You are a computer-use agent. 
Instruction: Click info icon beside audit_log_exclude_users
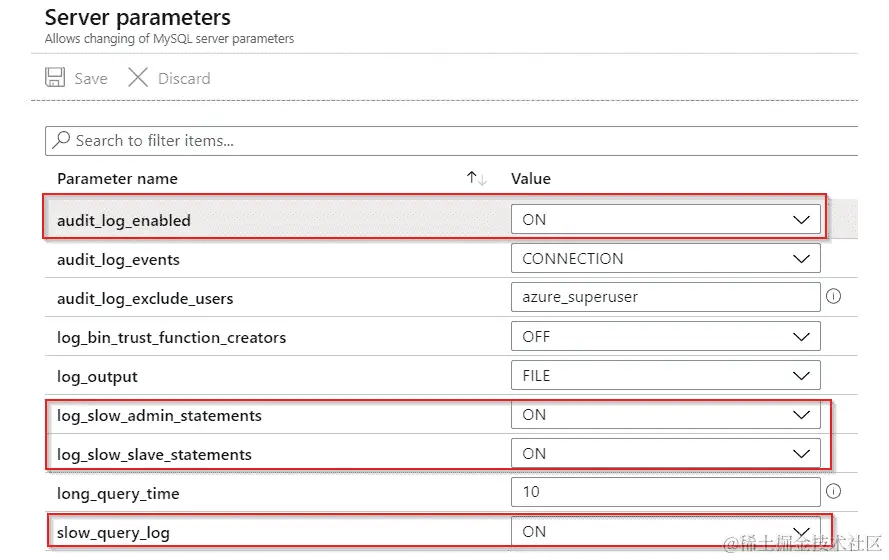coord(832,297)
